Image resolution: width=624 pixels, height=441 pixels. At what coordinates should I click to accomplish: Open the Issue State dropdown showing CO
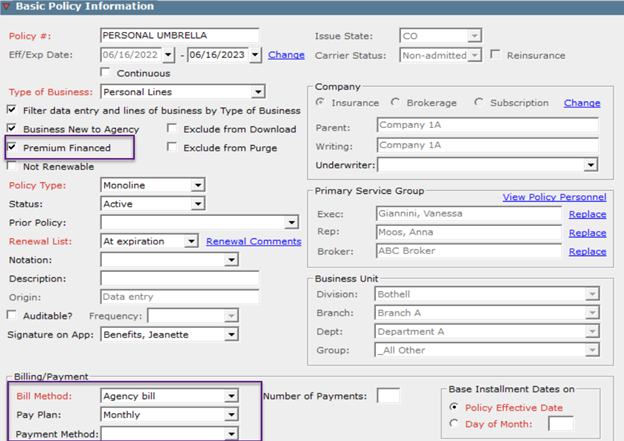click(x=474, y=36)
